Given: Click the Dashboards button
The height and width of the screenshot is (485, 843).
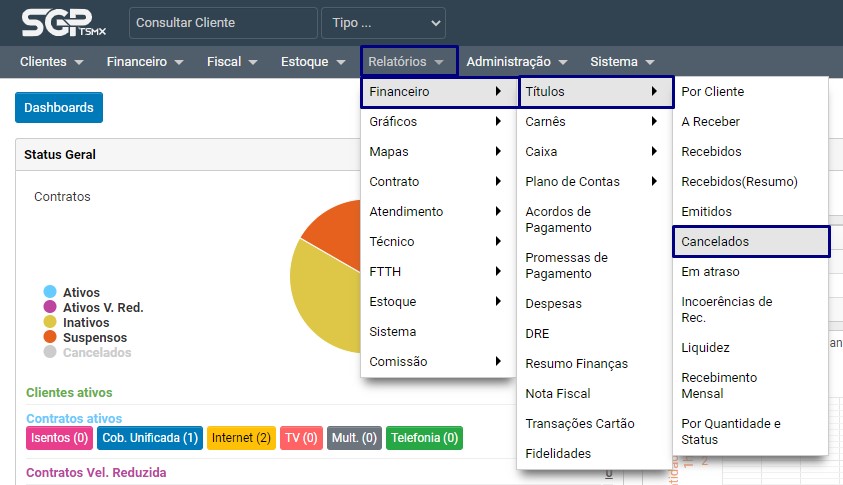Looking at the screenshot, I should [59, 107].
